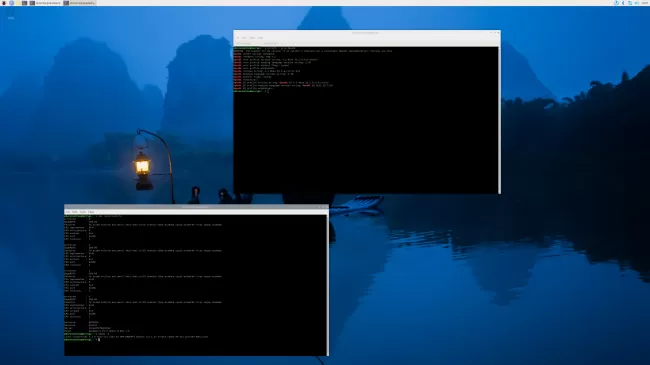The height and width of the screenshot is (365, 650).
Task: Launch terminal from the panel launcher
Action: pos(24,3)
